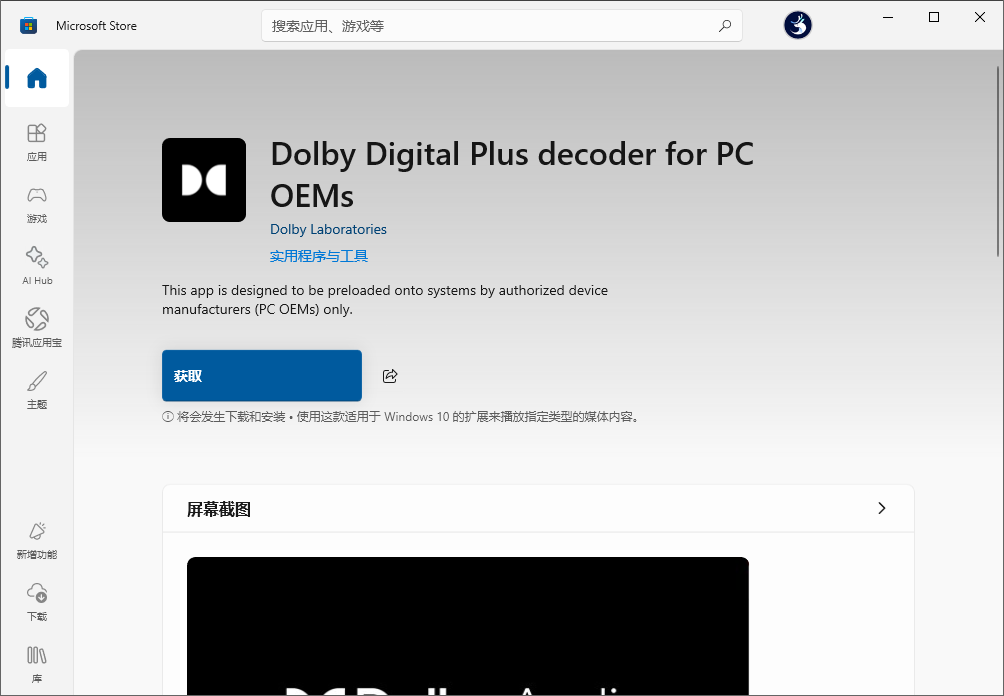The width and height of the screenshot is (1004, 696).
Task: Click the app title Dolby Digital Plus decoder
Action: tap(512, 175)
